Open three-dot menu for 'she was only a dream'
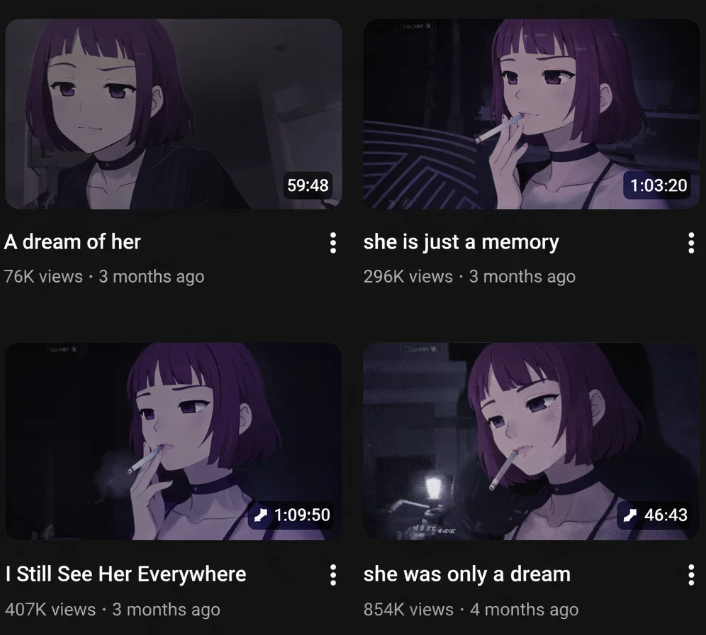 coord(691,575)
